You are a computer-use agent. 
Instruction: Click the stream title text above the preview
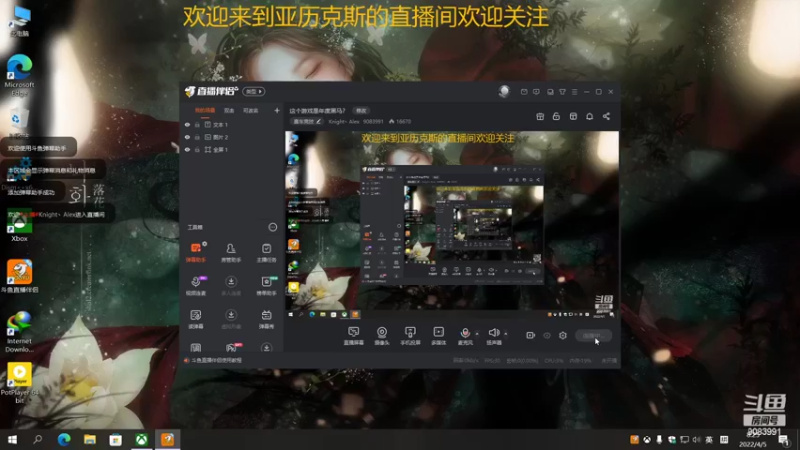(317, 111)
